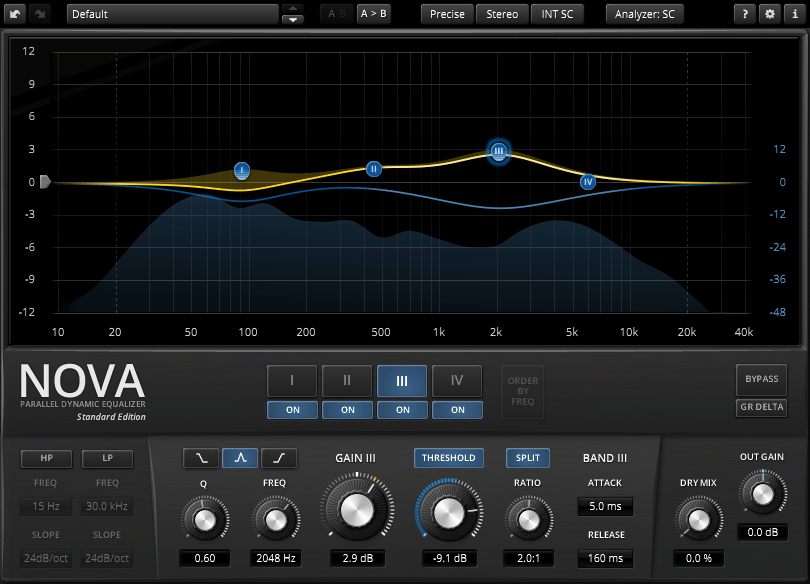Open the info icon
The height and width of the screenshot is (584, 810).
click(x=795, y=14)
